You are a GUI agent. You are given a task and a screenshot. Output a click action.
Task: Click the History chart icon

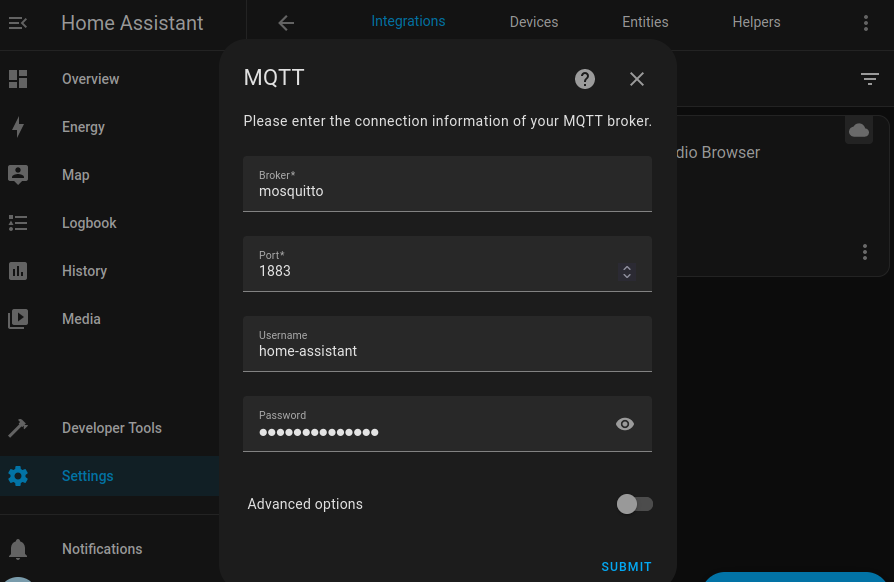(x=18, y=271)
